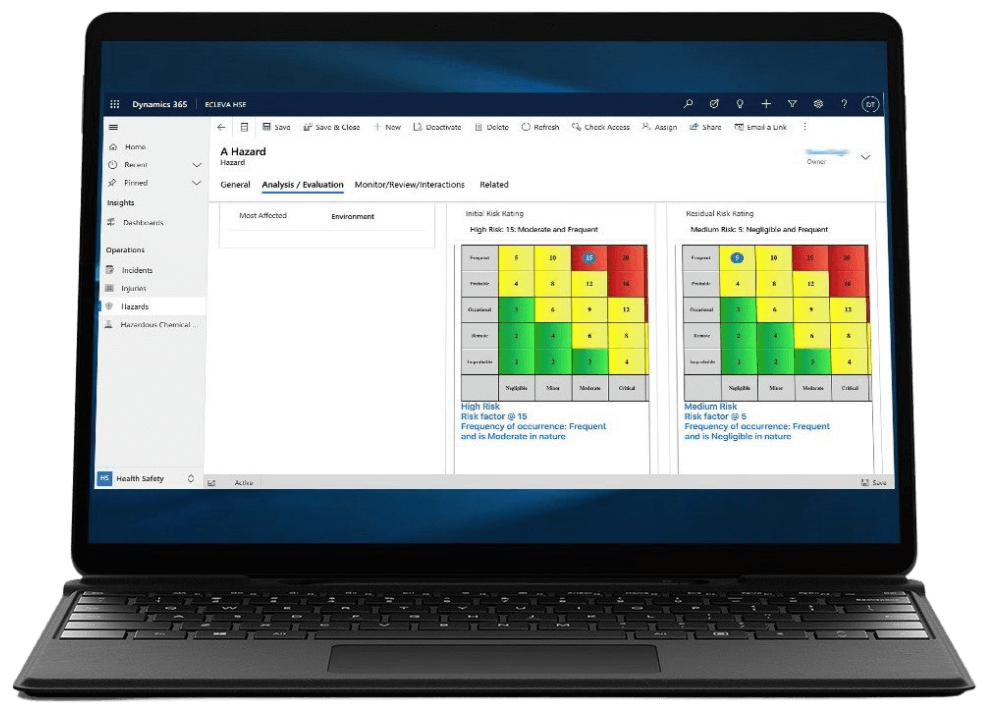Image resolution: width=990 pixels, height=715 pixels.
Task: Open Injuries in the sidebar
Action: click(x=134, y=289)
